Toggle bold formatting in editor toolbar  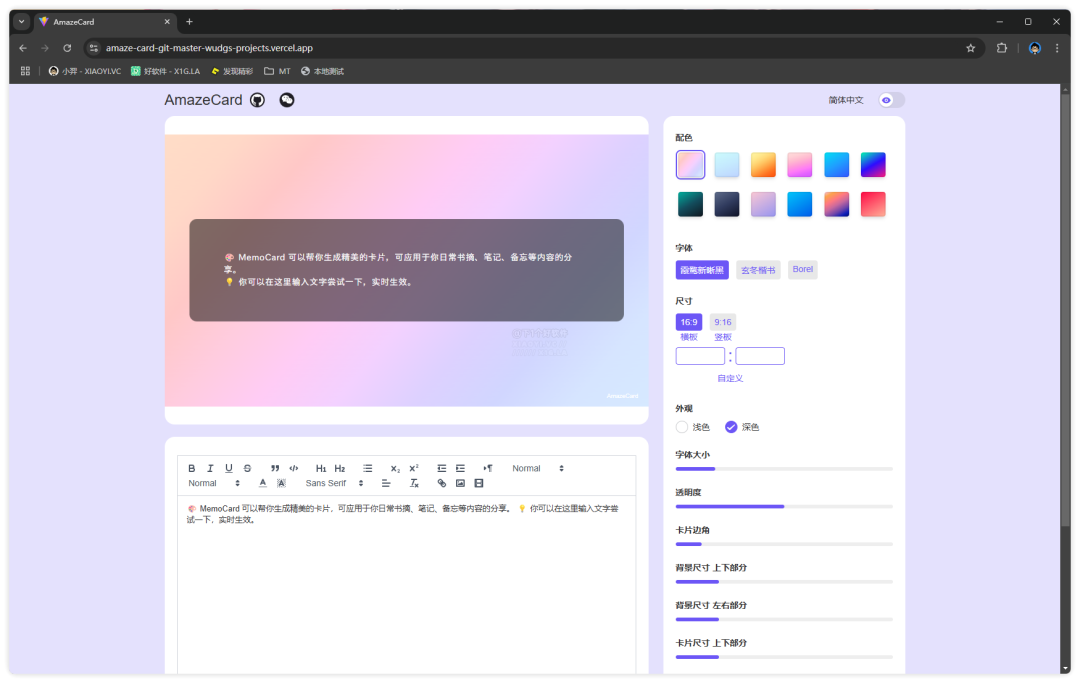(191, 468)
